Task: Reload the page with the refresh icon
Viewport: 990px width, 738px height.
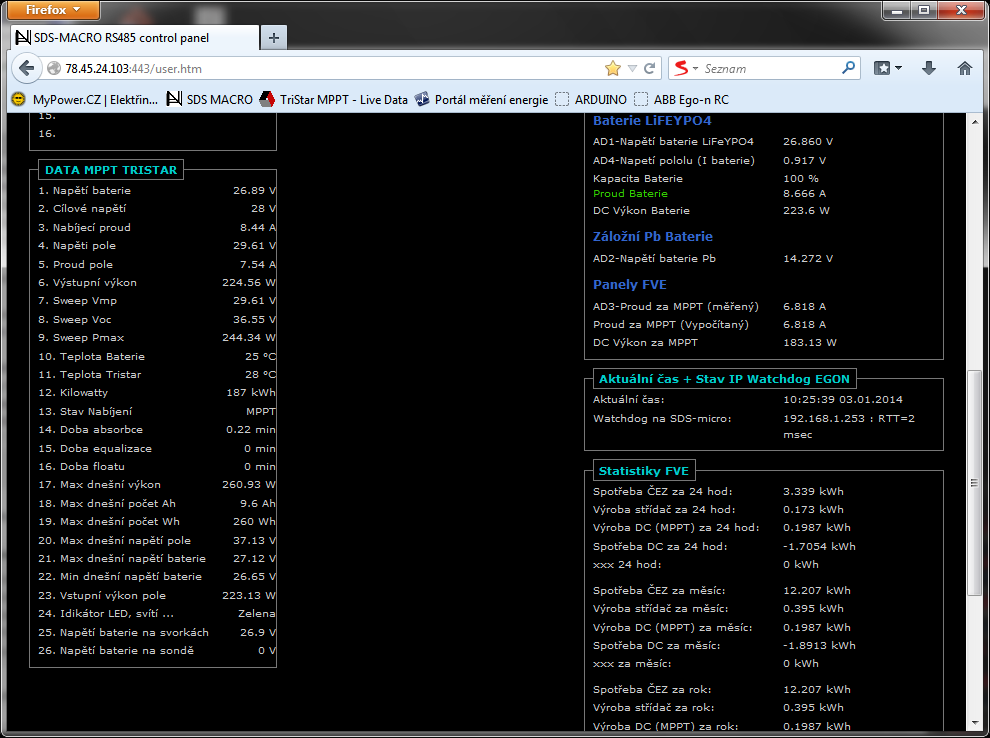Action: tap(650, 69)
